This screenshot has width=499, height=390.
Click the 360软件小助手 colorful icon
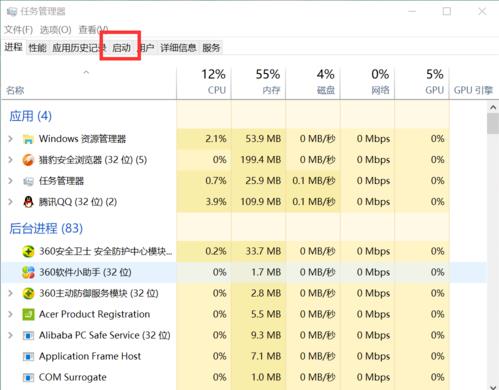click(x=28, y=272)
